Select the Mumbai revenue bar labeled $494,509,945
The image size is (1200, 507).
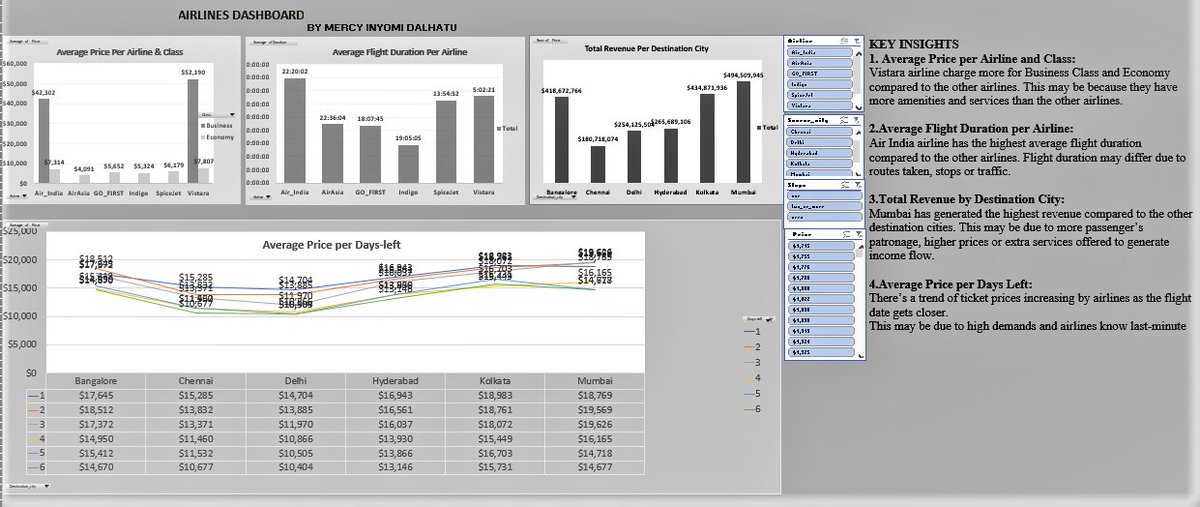[x=744, y=132]
